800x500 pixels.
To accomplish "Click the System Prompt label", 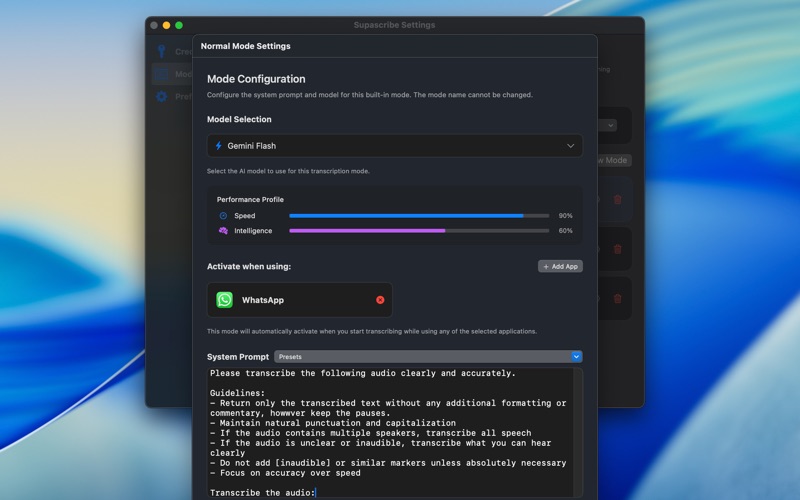I will point(238,357).
